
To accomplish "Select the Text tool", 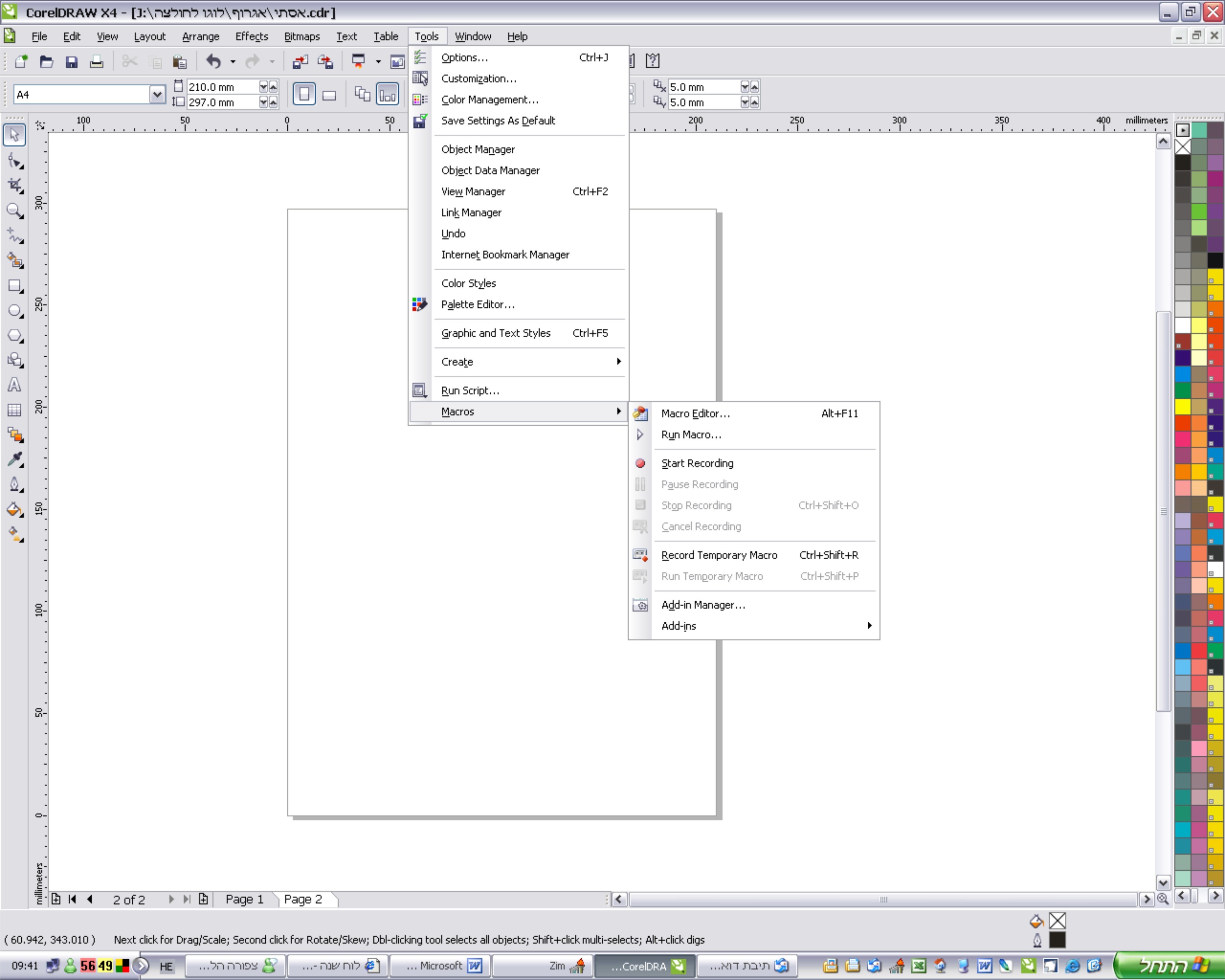I will 14,385.
